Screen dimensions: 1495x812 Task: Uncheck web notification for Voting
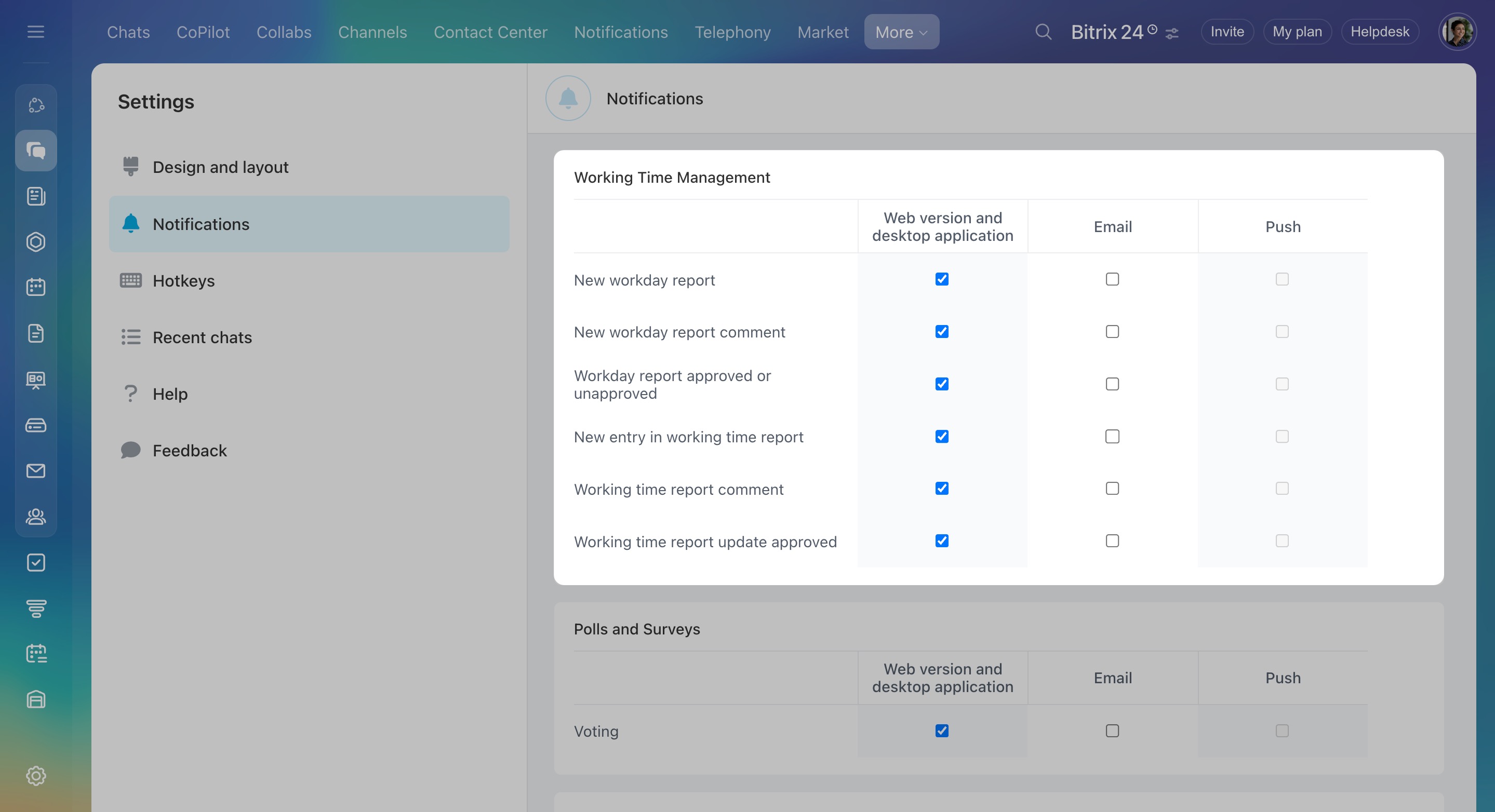[x=941, y=731]
